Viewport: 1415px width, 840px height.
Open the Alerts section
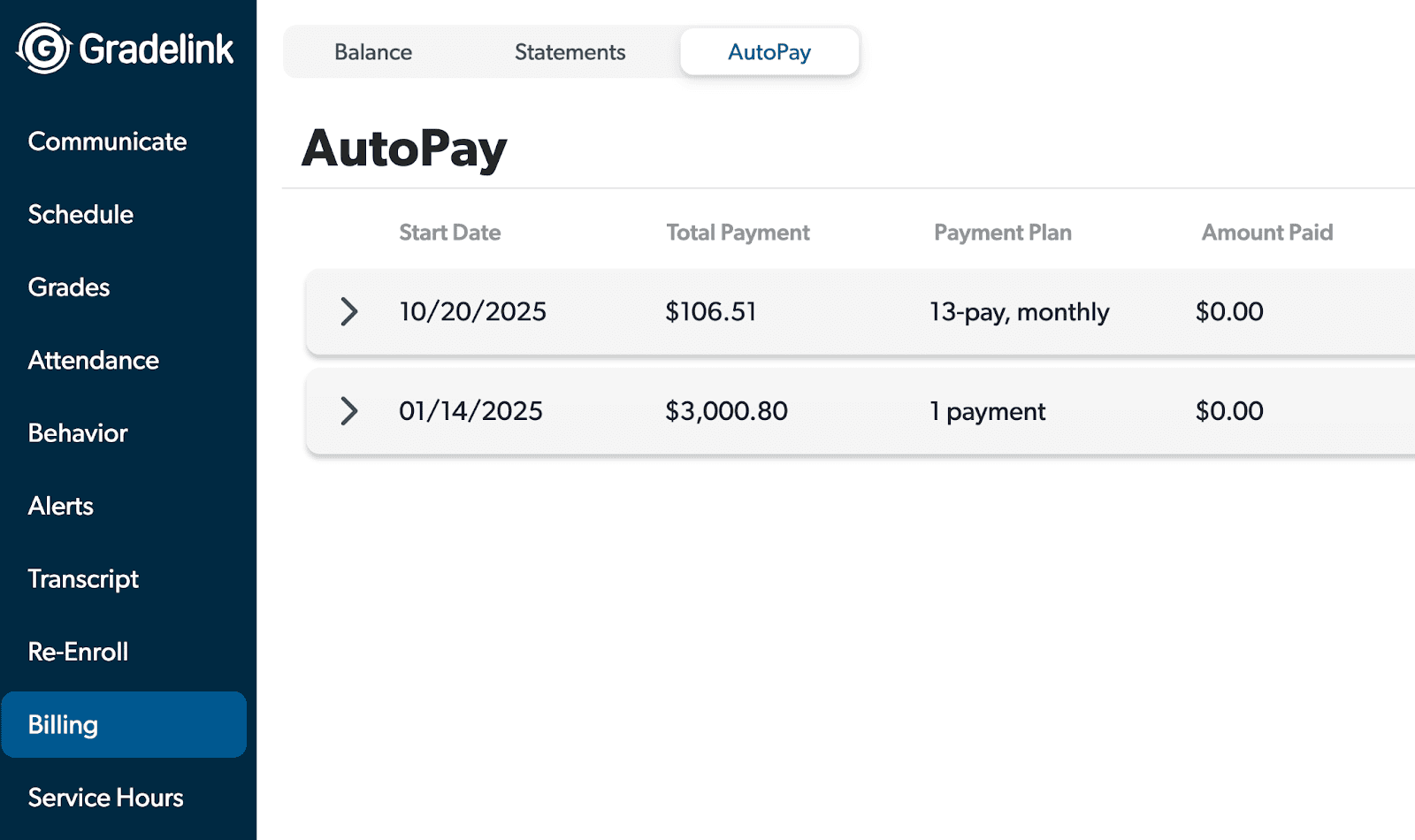[59, 506]
